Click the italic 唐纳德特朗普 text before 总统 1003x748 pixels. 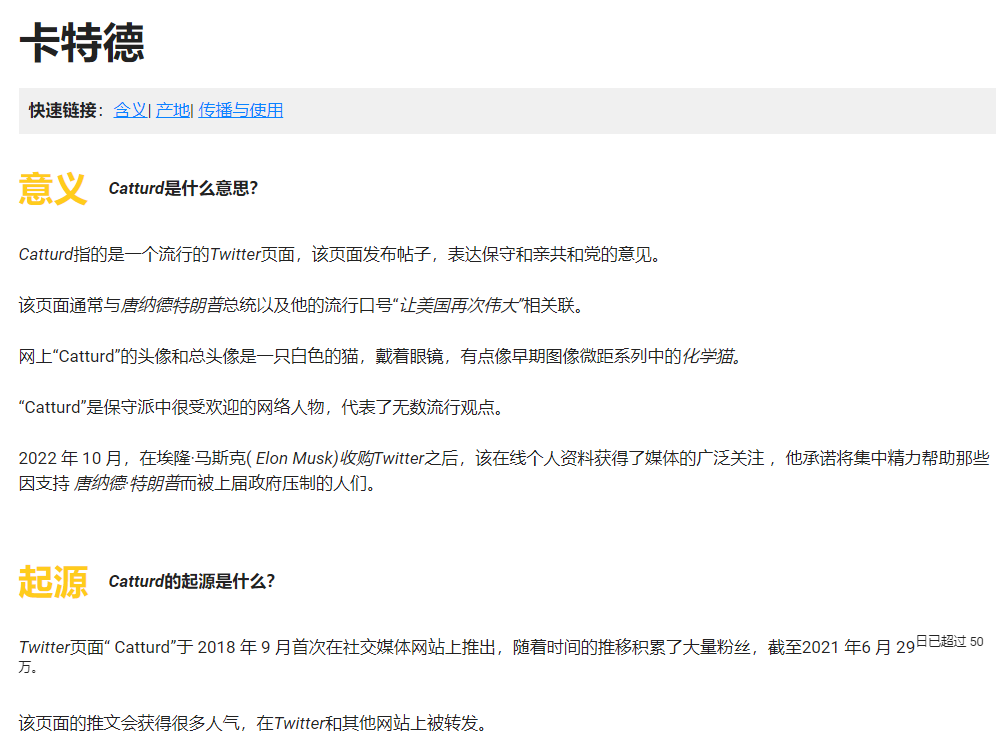tap(171, 305)
